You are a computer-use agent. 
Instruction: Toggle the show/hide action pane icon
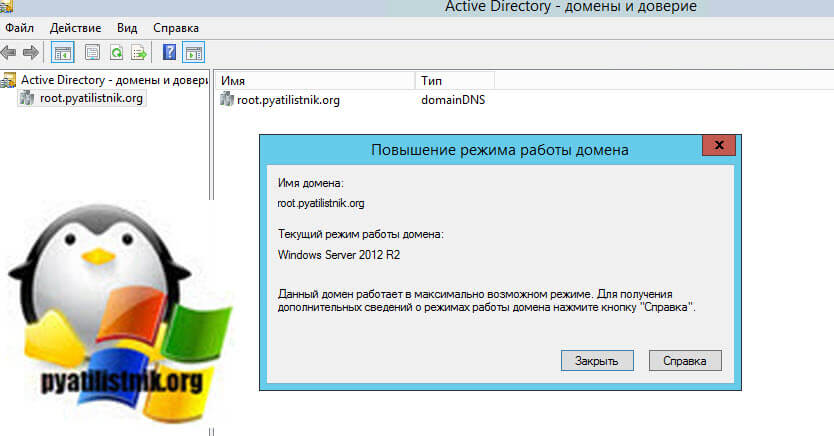(194, 53)
